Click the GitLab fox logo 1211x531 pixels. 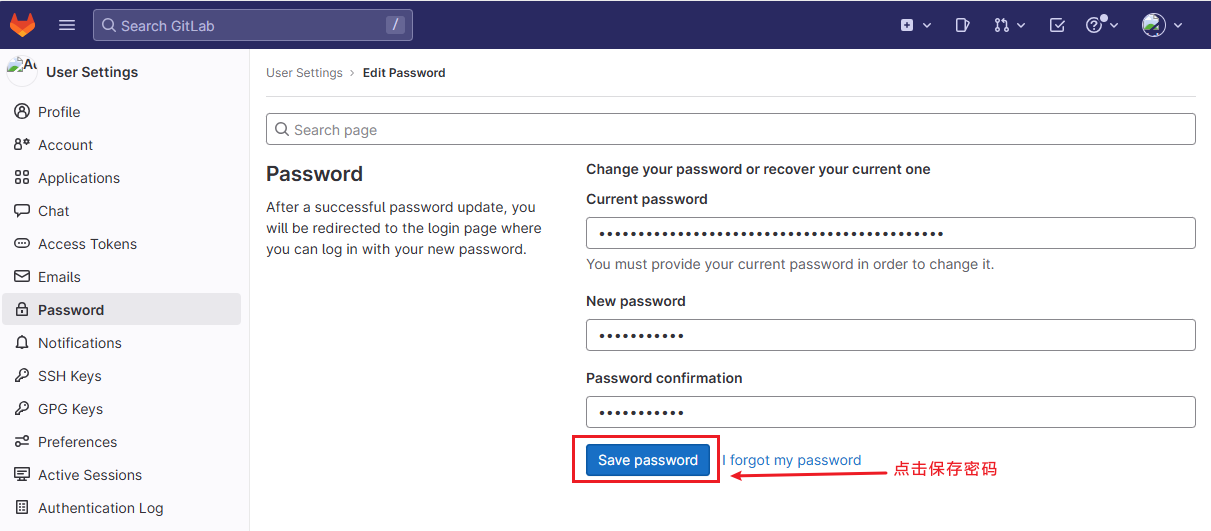22,25
